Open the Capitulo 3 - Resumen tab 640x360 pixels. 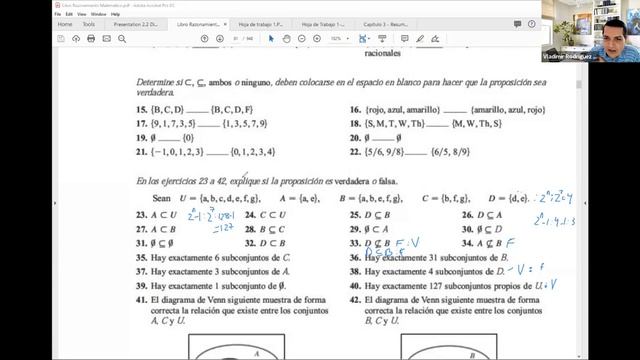pyautogui.click(x=385, y=24)
